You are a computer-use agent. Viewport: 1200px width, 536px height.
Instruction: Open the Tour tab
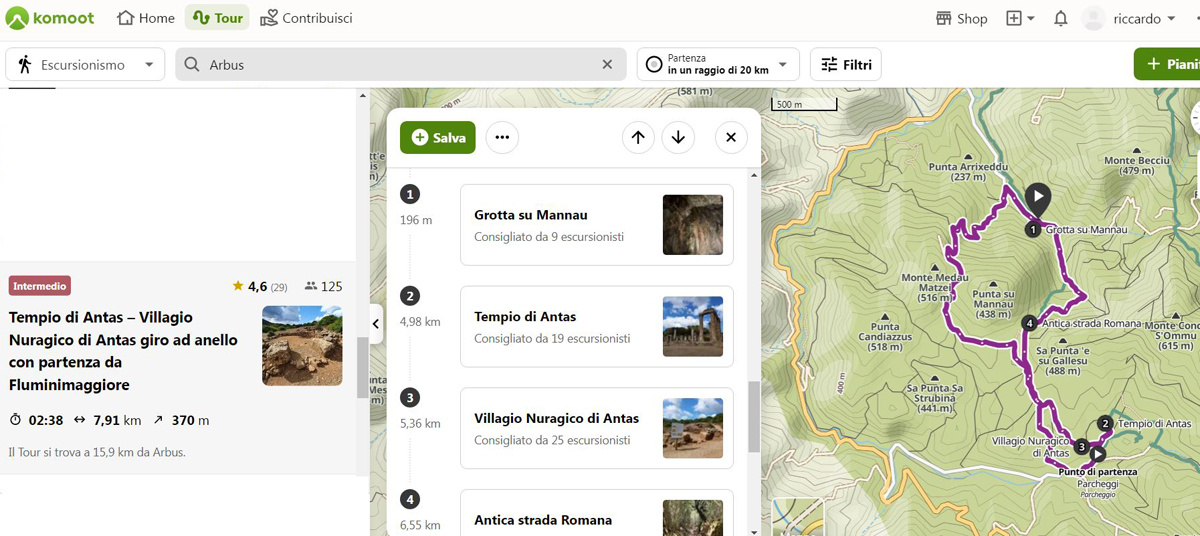(217, 18)
